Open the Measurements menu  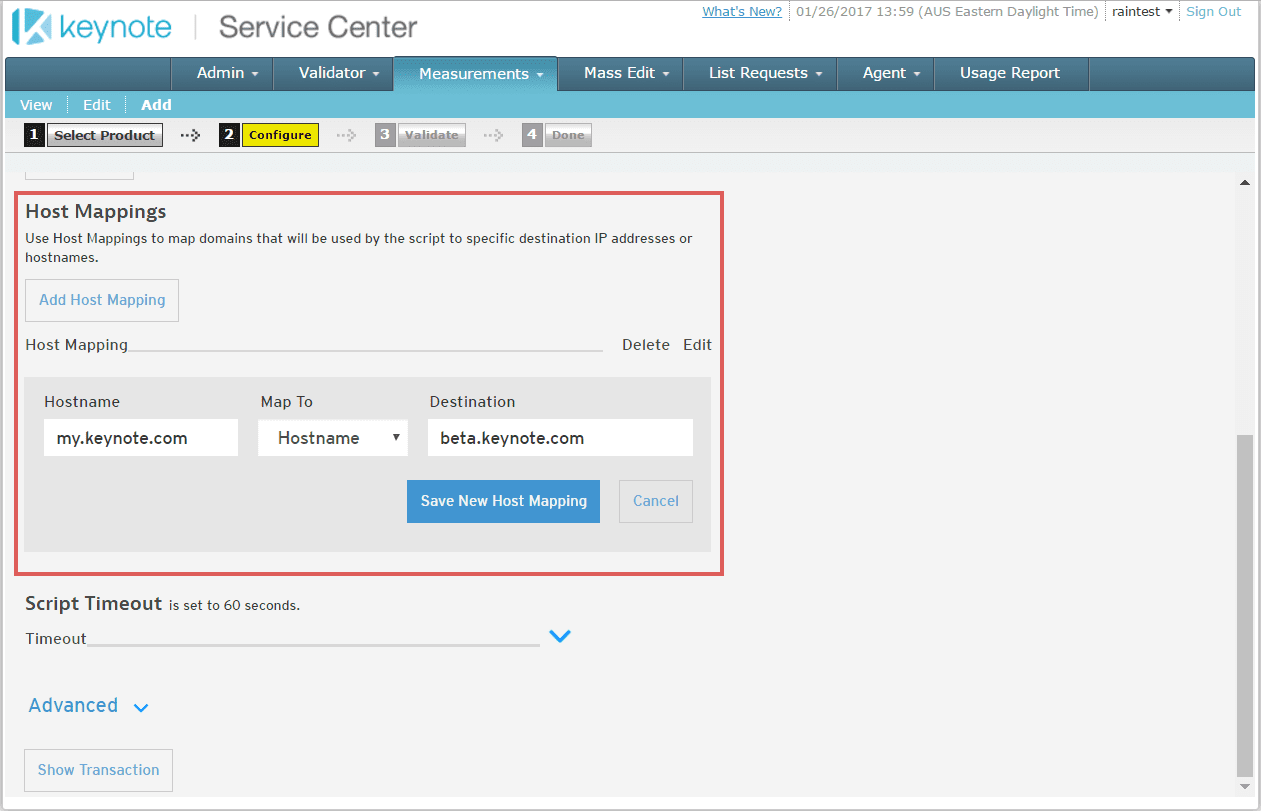[x=481, y=74]
